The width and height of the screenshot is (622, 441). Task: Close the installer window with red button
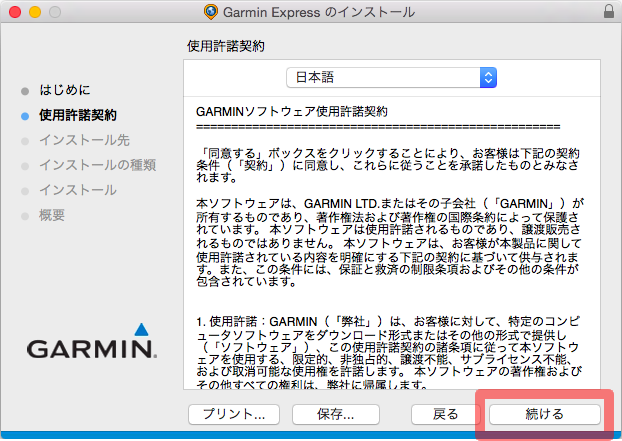(x=15, y=12)
